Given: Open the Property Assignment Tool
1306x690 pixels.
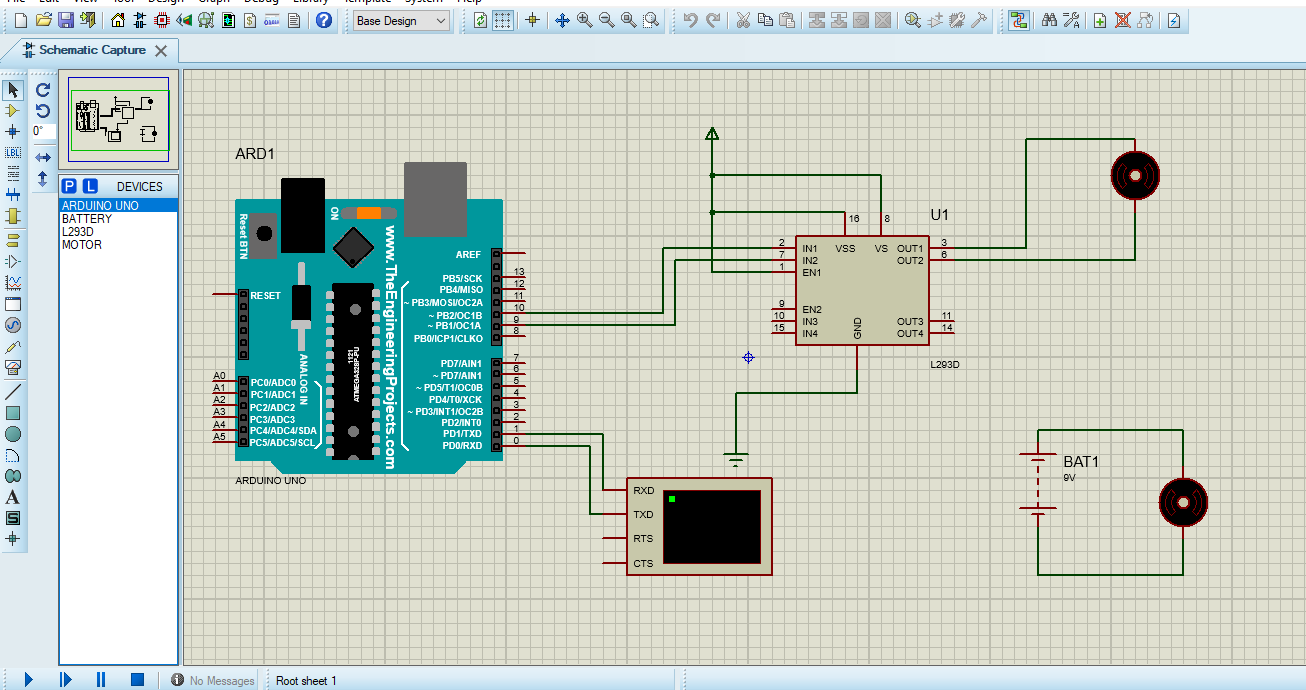Looking at the screenshot, I should coord(1071,20).
